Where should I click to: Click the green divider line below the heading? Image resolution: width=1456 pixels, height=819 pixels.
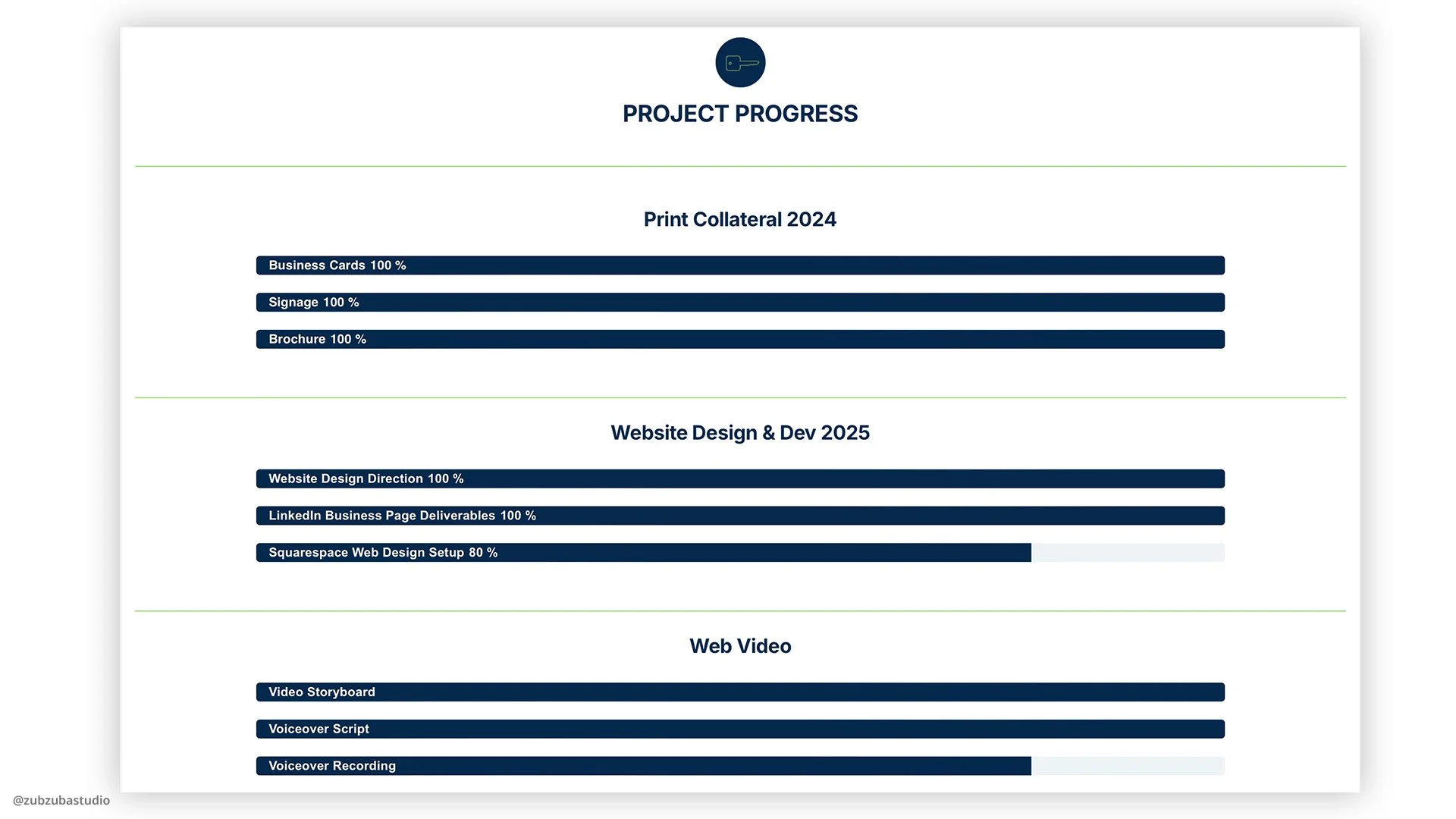(740, 166)
